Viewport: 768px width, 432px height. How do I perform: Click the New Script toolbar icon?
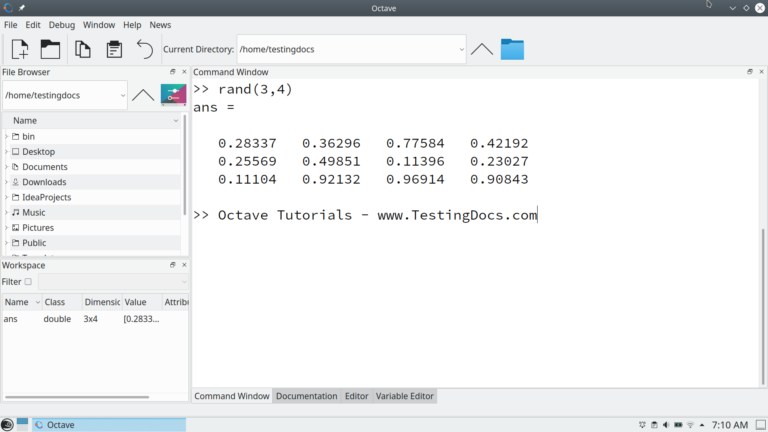(20, 49)
